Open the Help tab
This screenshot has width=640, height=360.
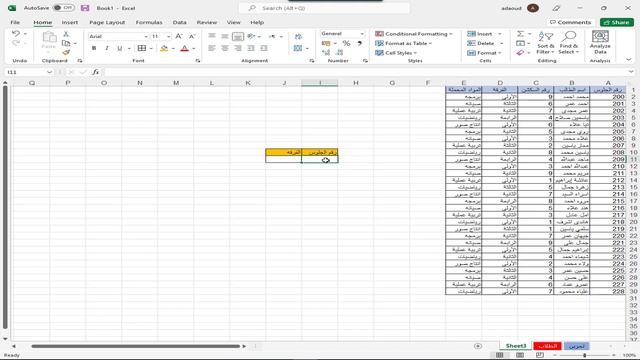click(x=257, y=22)
